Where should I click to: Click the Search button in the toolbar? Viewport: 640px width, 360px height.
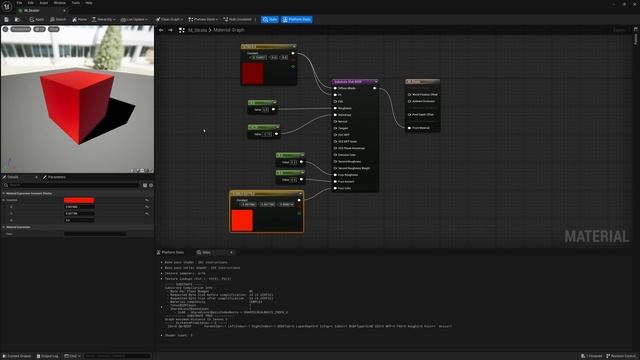(58, 19)
